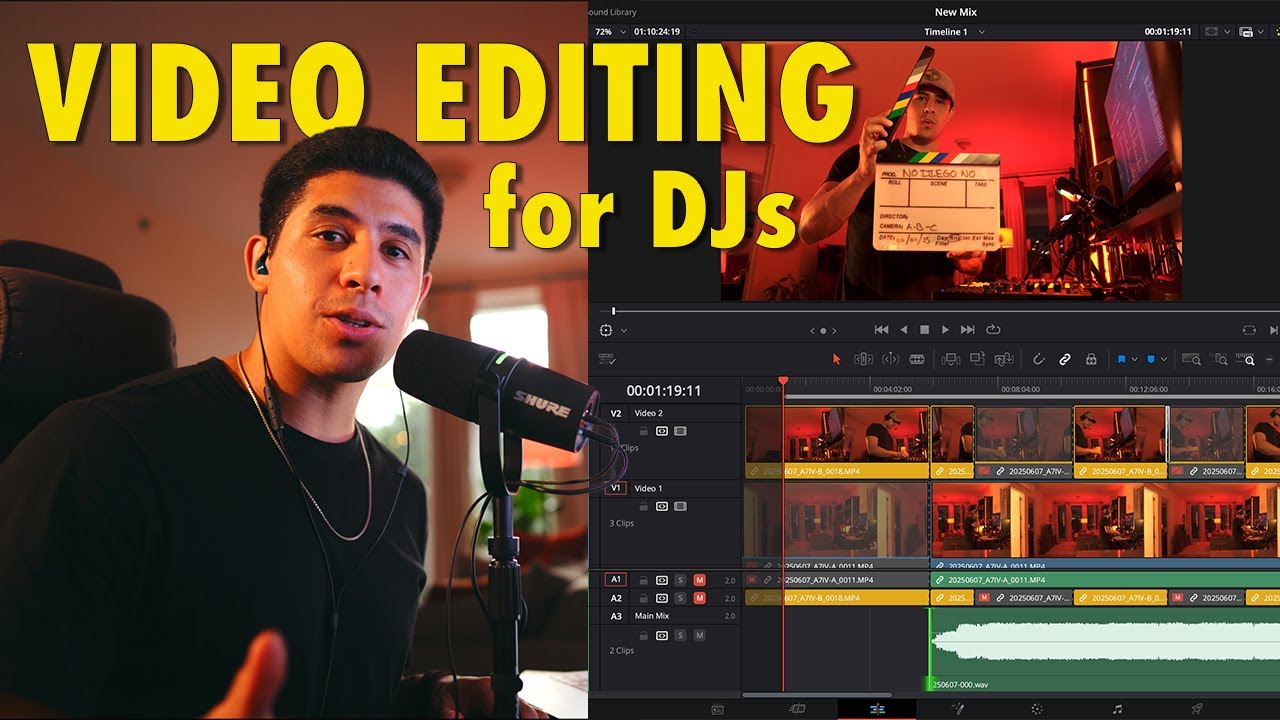Click the Zoom to Fit timeline icon
The width and height of the screenshot is (1280, 720).
click(1191, 359)
